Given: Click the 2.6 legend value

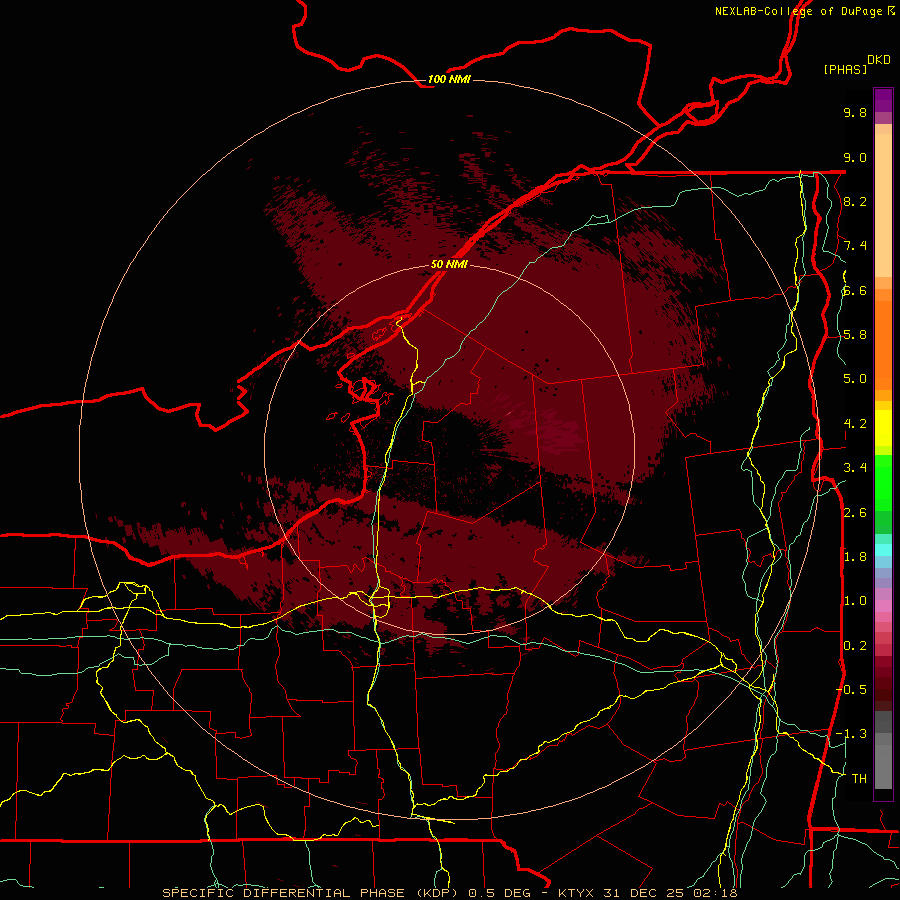Looking at the screenshot, I should click(x=855, y=513).
